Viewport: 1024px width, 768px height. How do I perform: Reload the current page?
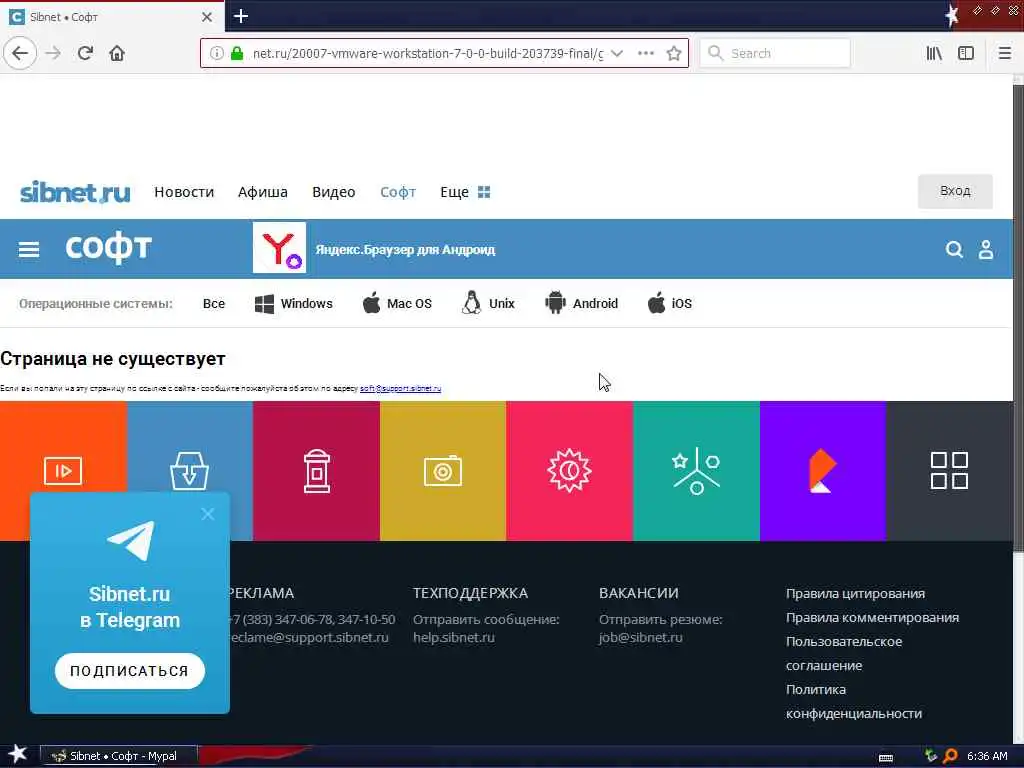[85, 53]
